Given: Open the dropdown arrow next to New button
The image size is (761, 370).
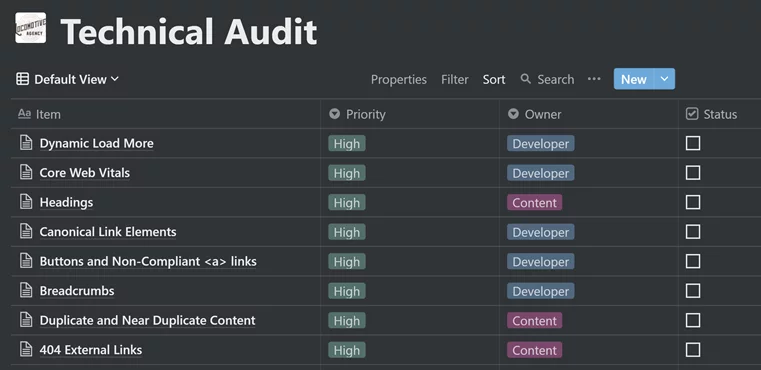Looking at the screenshot, I should [664, 79].
